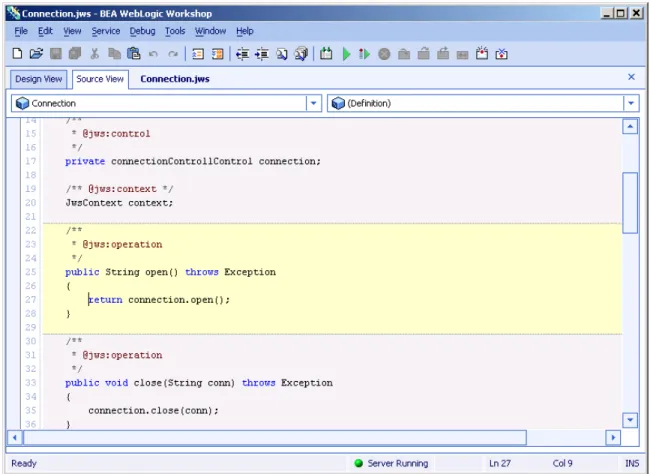The height and width of the screenshot is (474, 650).
Task: Click 'Col 9' in status bar
Action: (563, 463)
